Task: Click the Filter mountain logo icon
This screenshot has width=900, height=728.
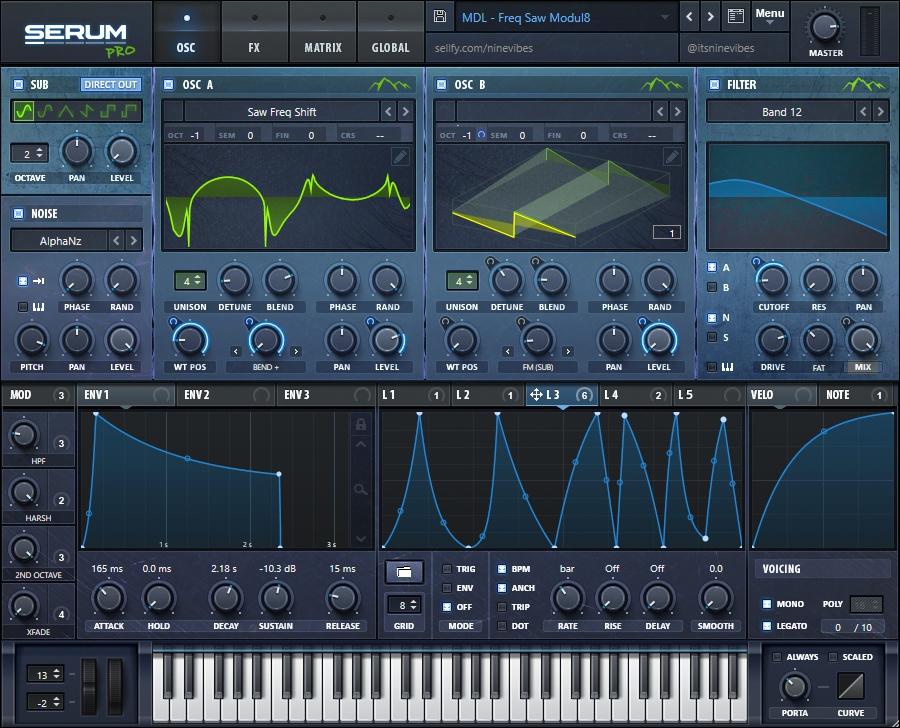Action: click(x=864, y=84)
